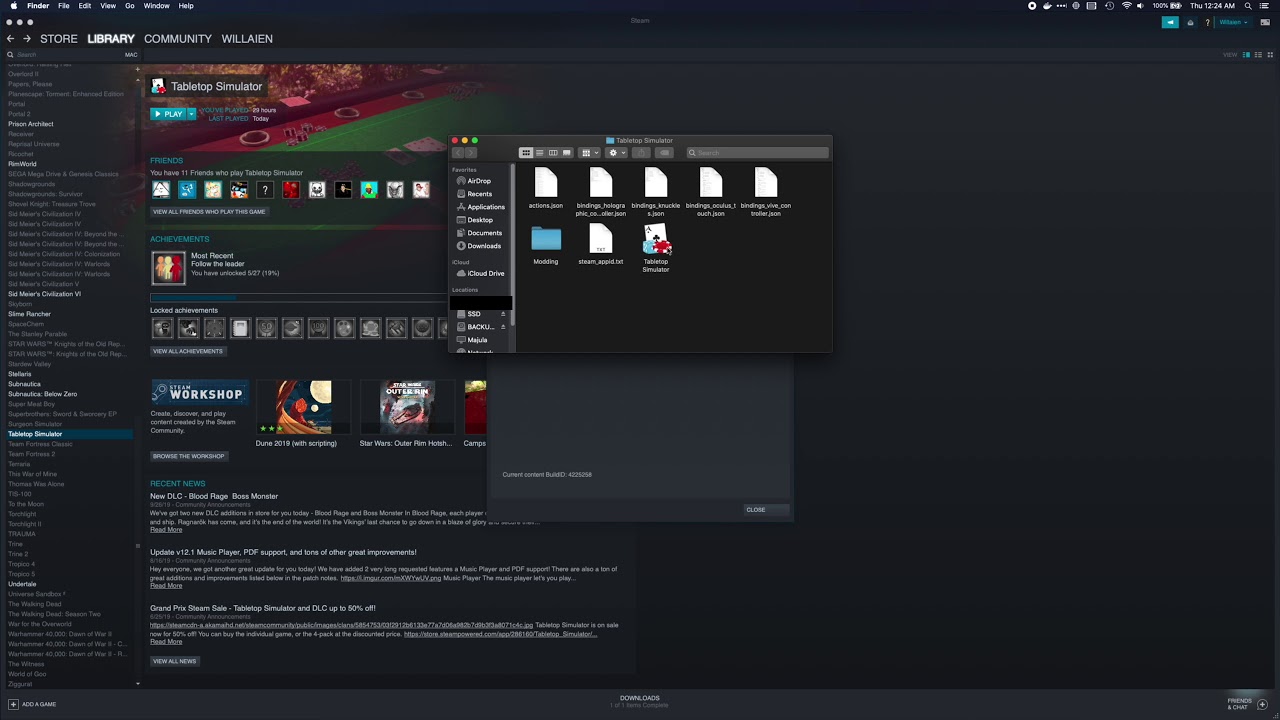Open Applications in Finder sidebar
Image resolution: width=1280 pixels, height=720 pixels.
point(486,207)
